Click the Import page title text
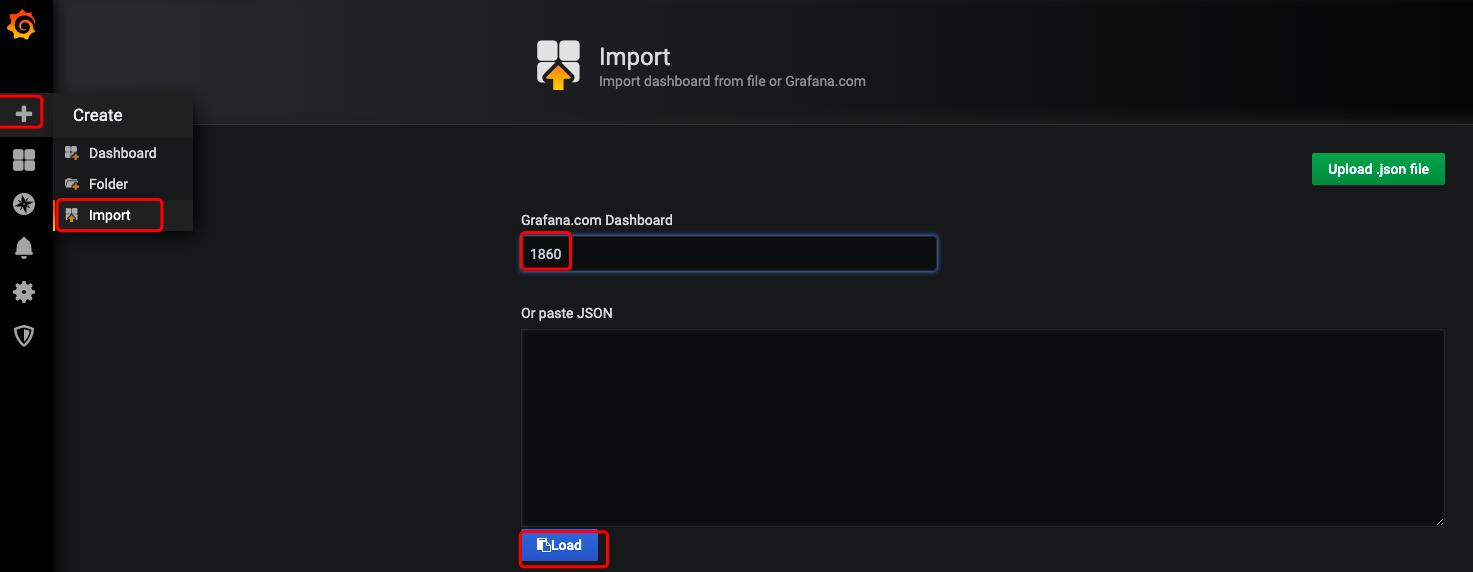Screen dimensions: 1473x572 click(x=634, y=57)
